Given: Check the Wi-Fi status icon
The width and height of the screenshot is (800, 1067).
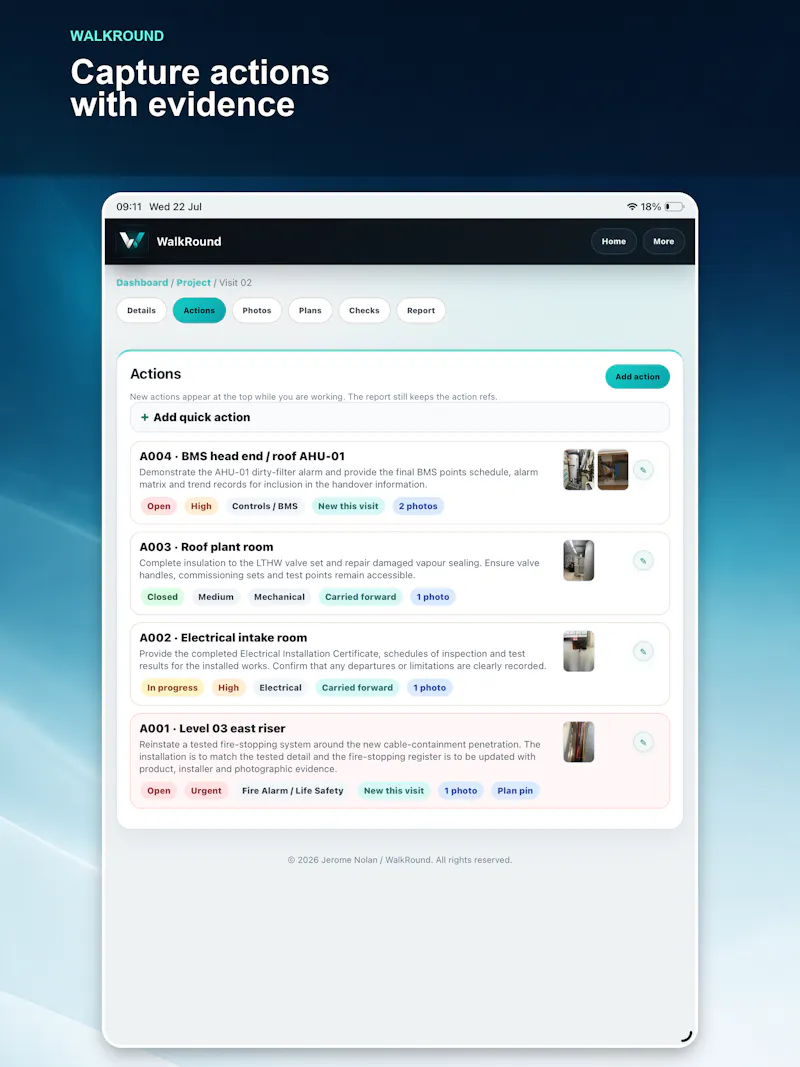Looking at the screenshot, I should (x=632, y=206).
